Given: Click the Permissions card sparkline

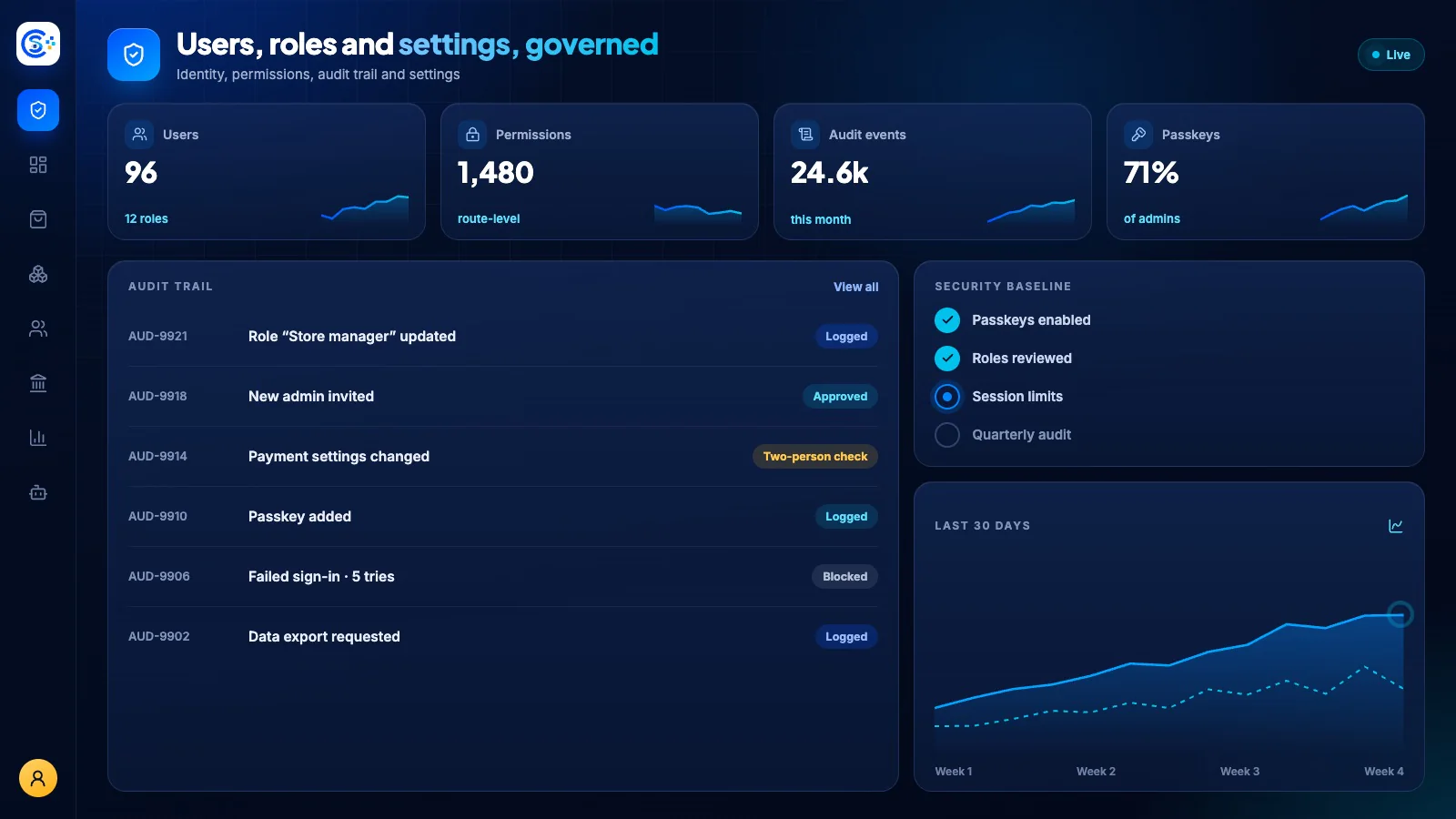Looking at the screenshot, I should point(698,213).
